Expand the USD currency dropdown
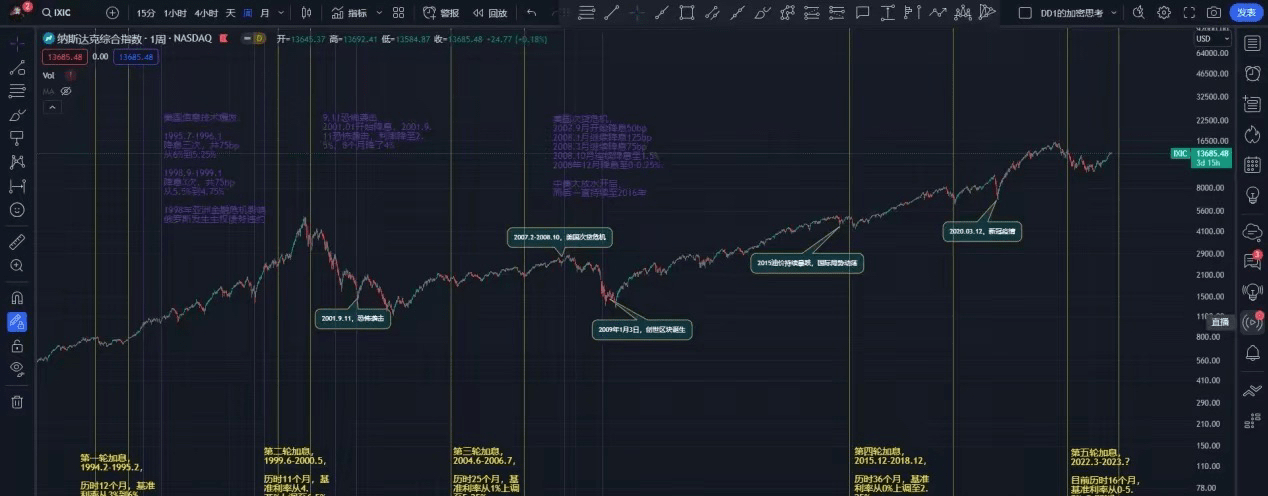Image resolution: width=1268 pixels, height=496 pixels. click(x=1215, y=38)
